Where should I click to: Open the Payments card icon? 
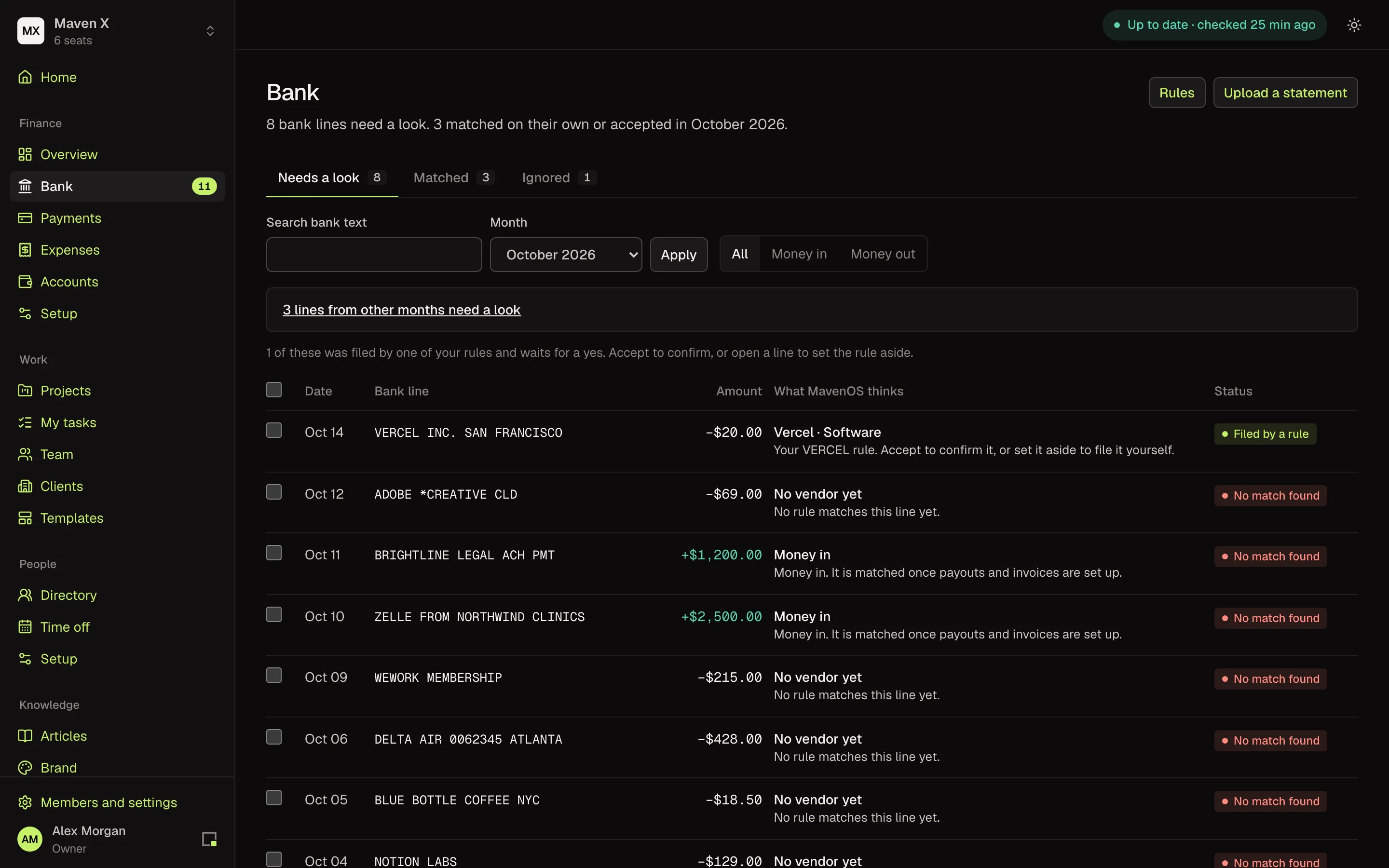25,218
